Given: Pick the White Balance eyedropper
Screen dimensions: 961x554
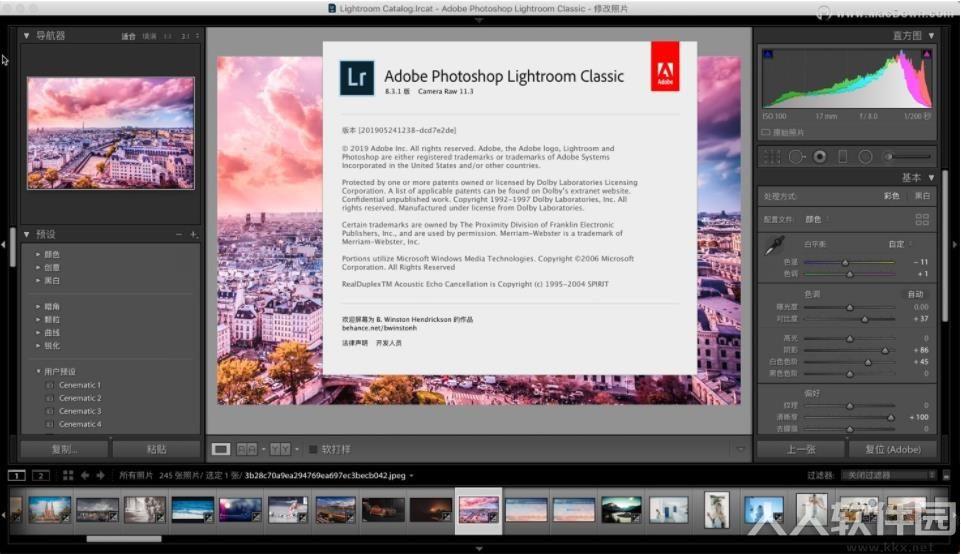Looking at the screenshot, I should [774, 246].
